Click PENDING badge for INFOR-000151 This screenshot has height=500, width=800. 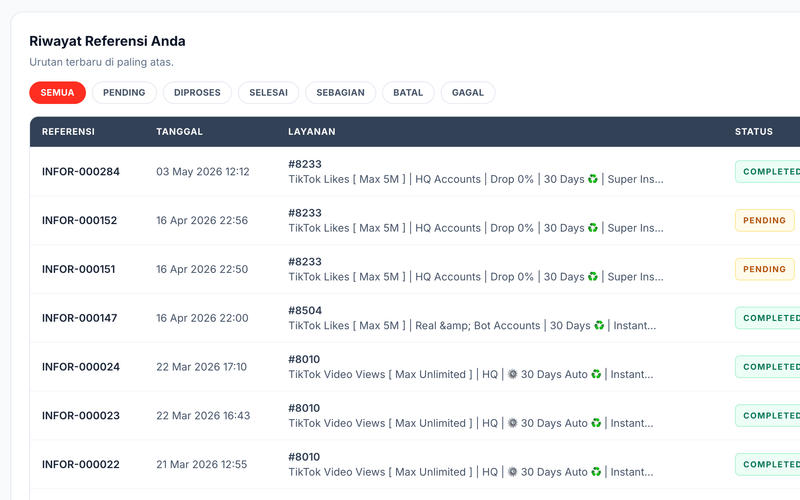[x=764, y=269]
